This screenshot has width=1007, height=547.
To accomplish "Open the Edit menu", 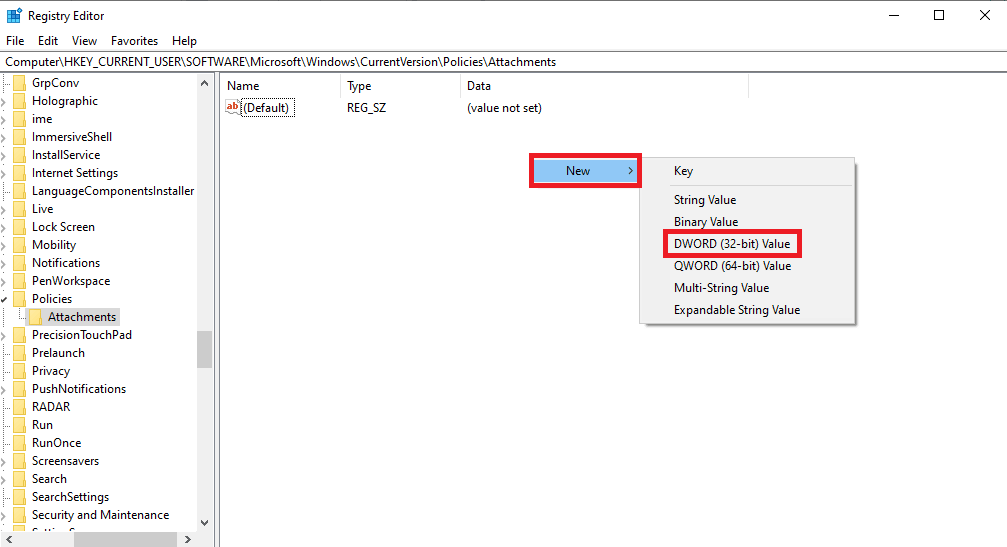I will click(48, 40).
